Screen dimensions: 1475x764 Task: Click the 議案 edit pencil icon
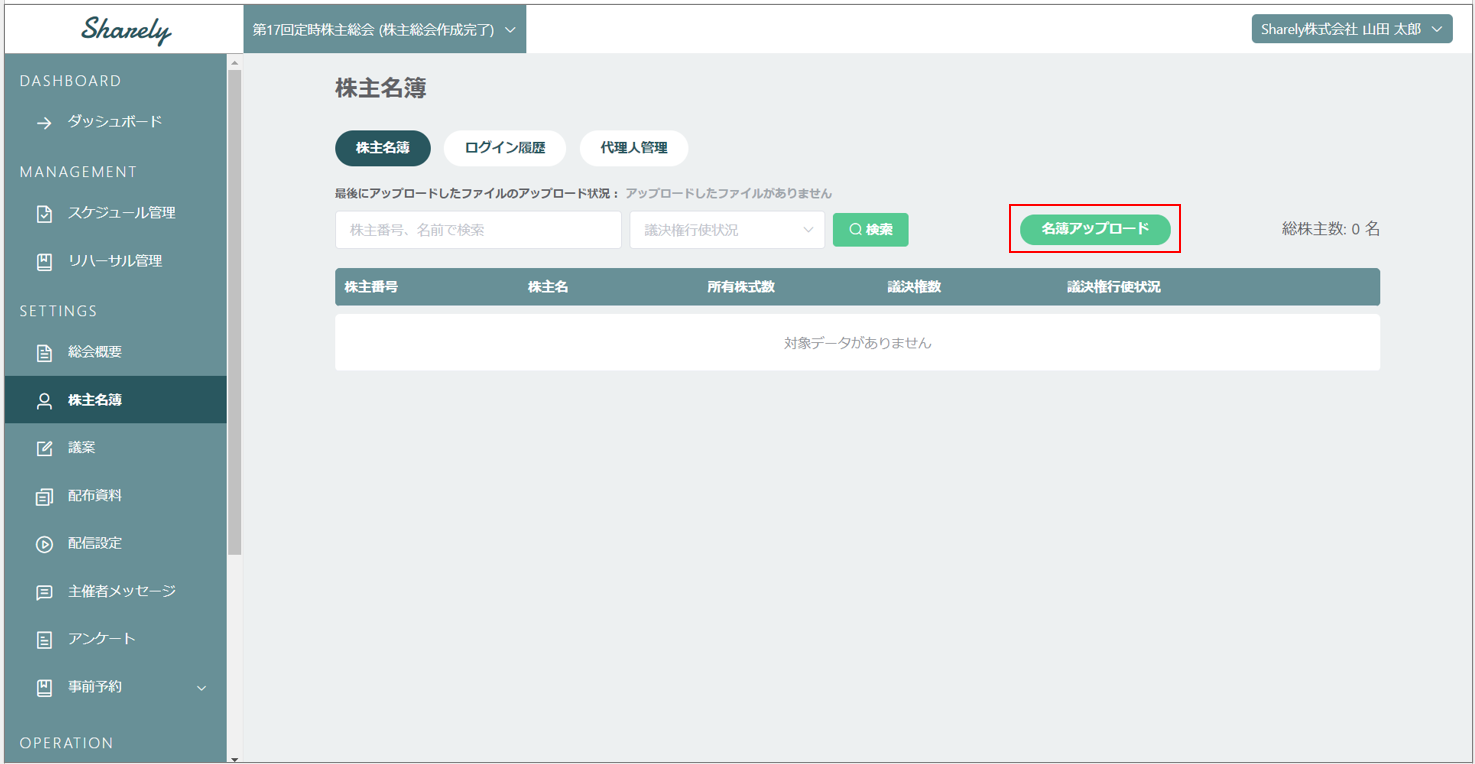click(x=44, y=449)
